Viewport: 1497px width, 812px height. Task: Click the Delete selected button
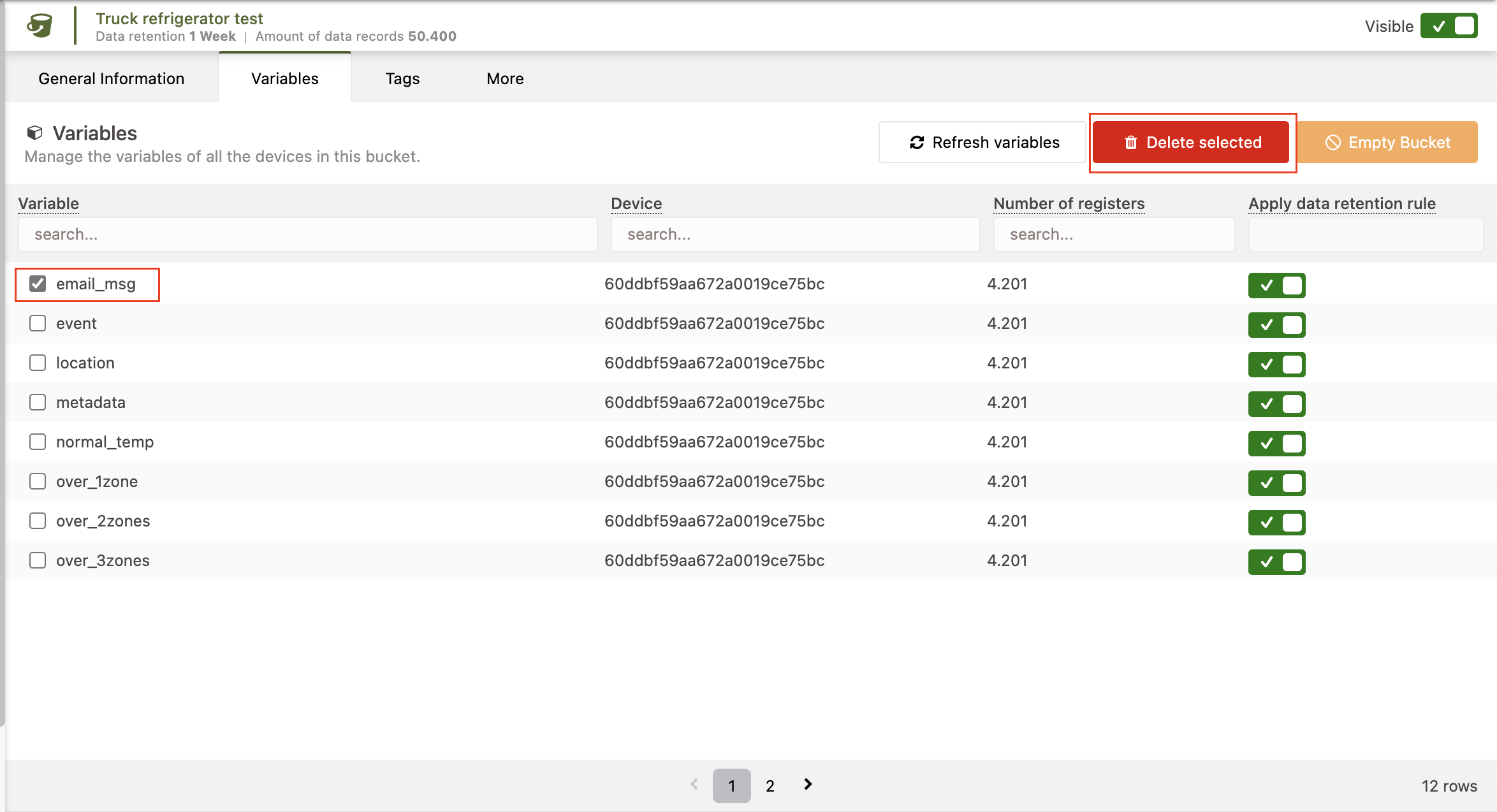(x=1192, y=142)
